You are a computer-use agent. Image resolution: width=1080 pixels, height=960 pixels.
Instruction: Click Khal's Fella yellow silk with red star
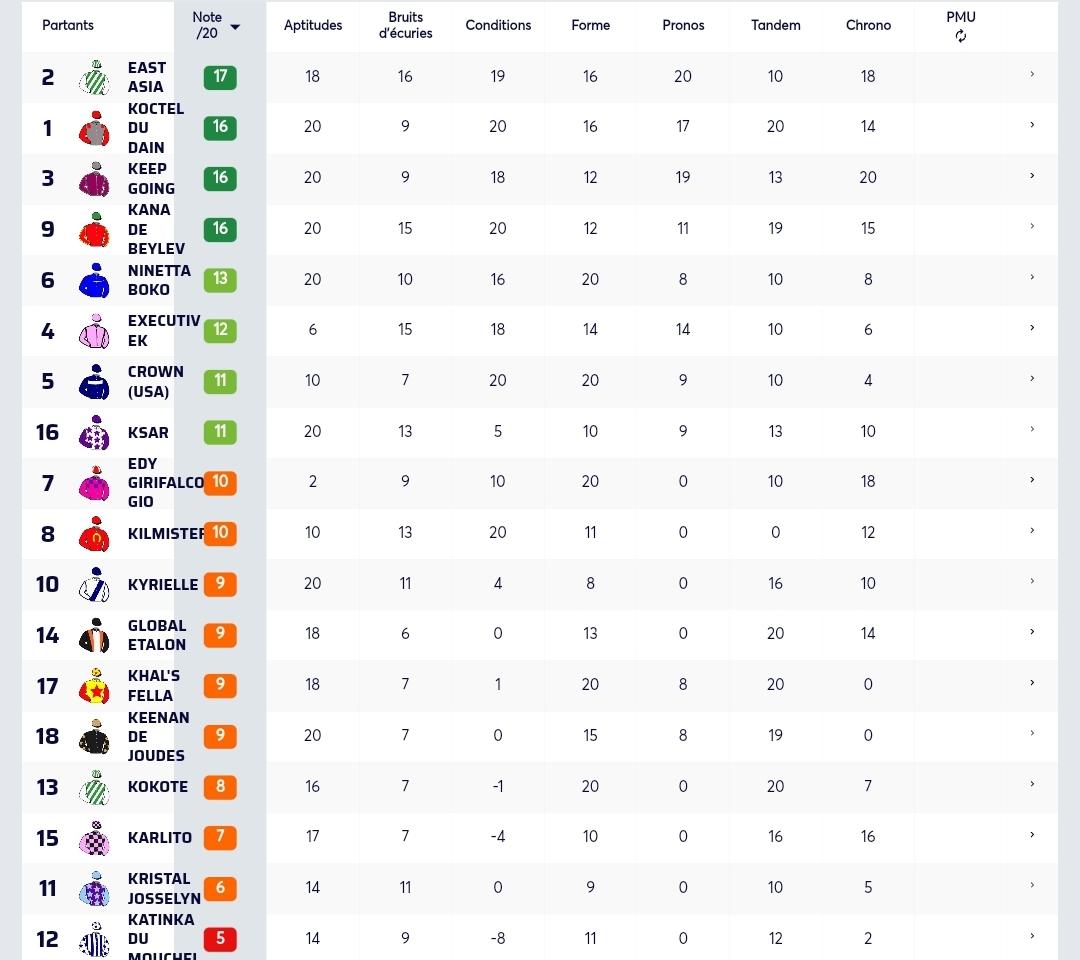pos(94,686)
